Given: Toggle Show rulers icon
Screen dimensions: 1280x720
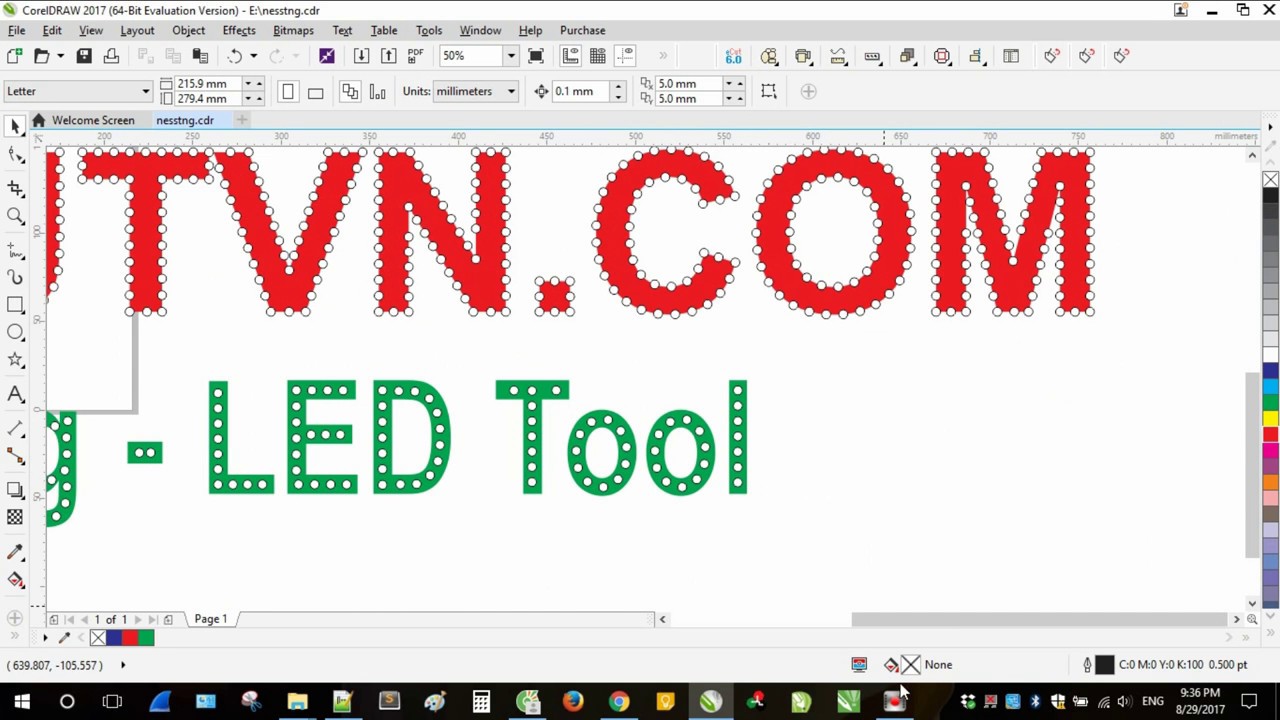Looking at the screenshot, I should 570,56.
